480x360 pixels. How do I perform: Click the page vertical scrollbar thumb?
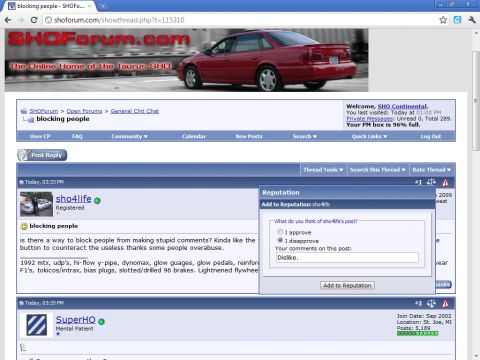(x=476, y=101)
